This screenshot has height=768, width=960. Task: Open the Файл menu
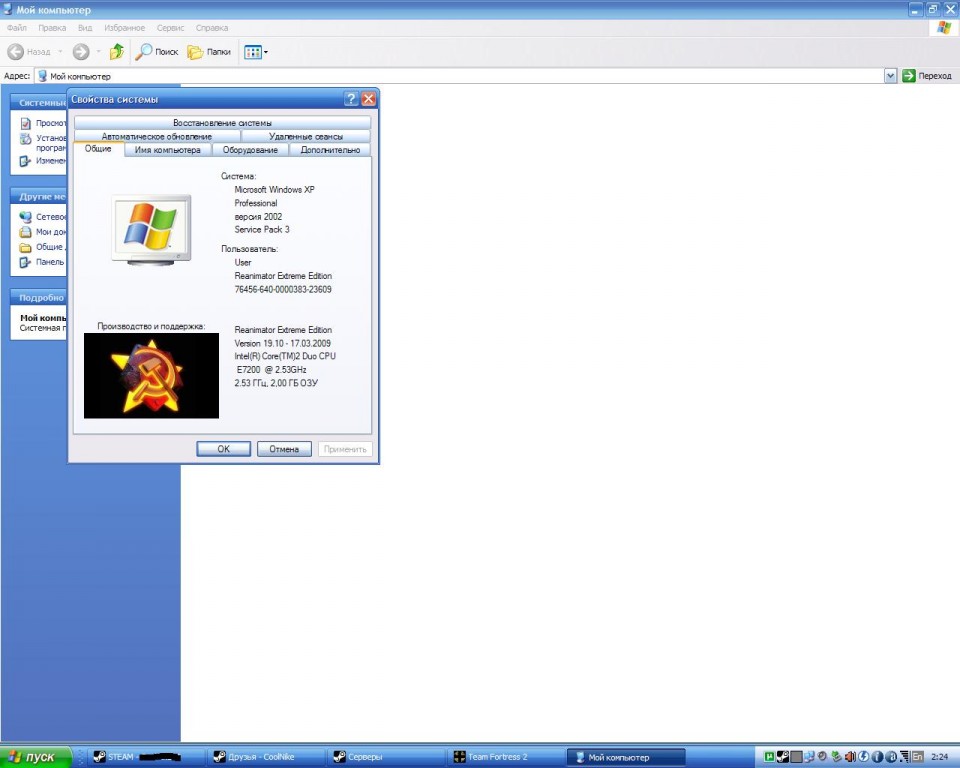pos(17,28)
